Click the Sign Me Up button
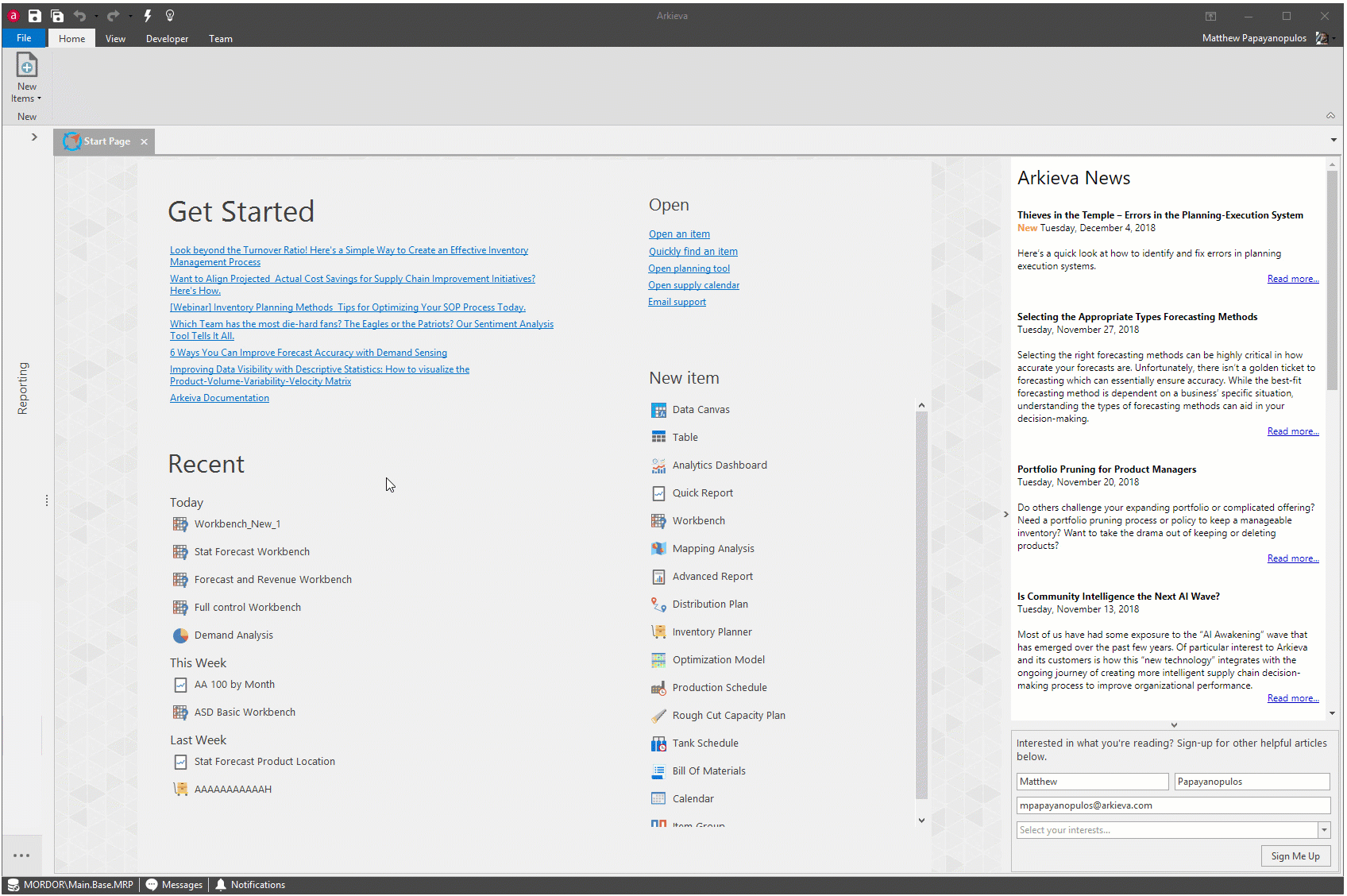Image resolution: width=1347 pixels, height=896 pixels. (x=1295, y=856)
